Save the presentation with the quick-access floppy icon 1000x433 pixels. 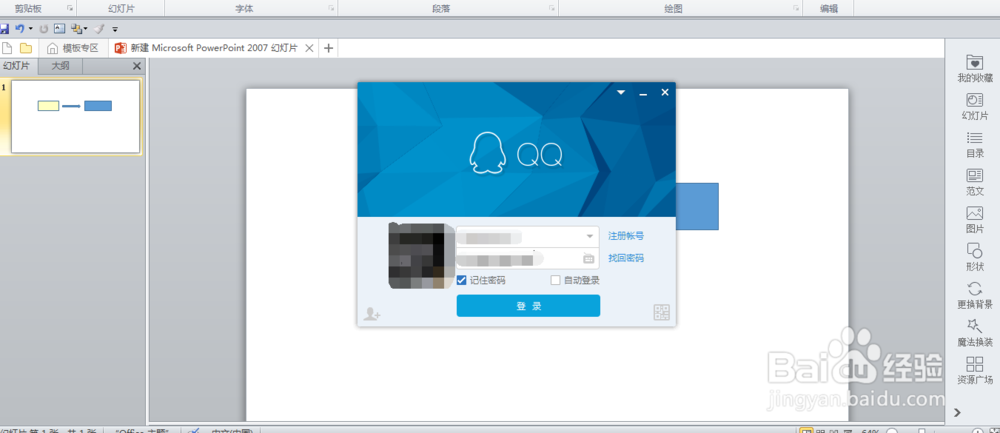click(4, 29)
